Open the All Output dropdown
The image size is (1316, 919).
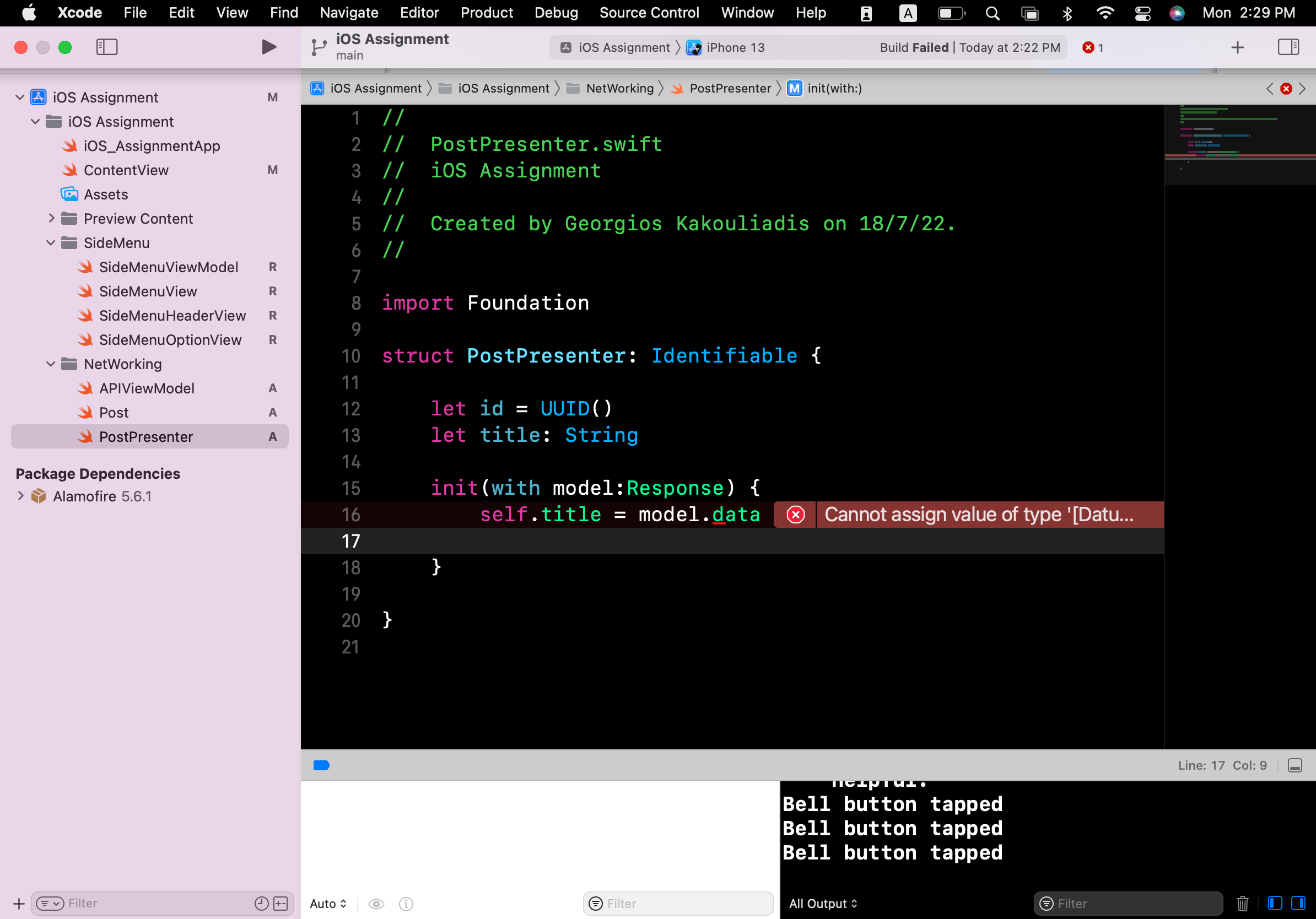tap(823, 904)
